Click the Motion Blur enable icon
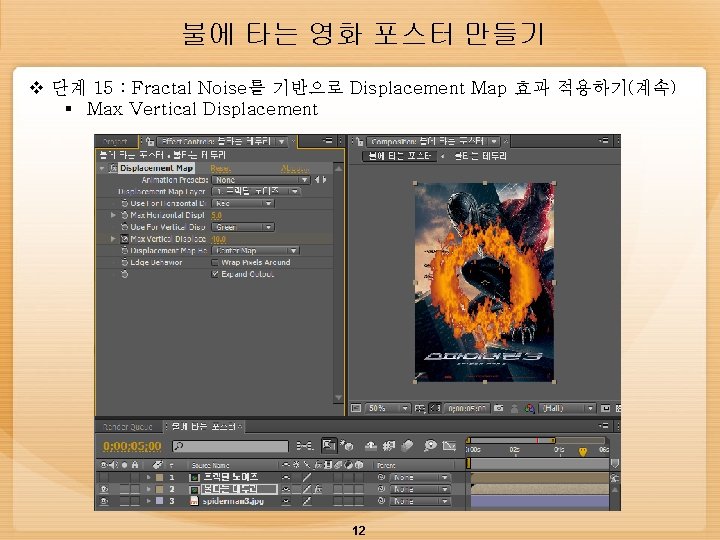Image resolution: width=720 pixels, height=540 pixels. tap(407, 445)
